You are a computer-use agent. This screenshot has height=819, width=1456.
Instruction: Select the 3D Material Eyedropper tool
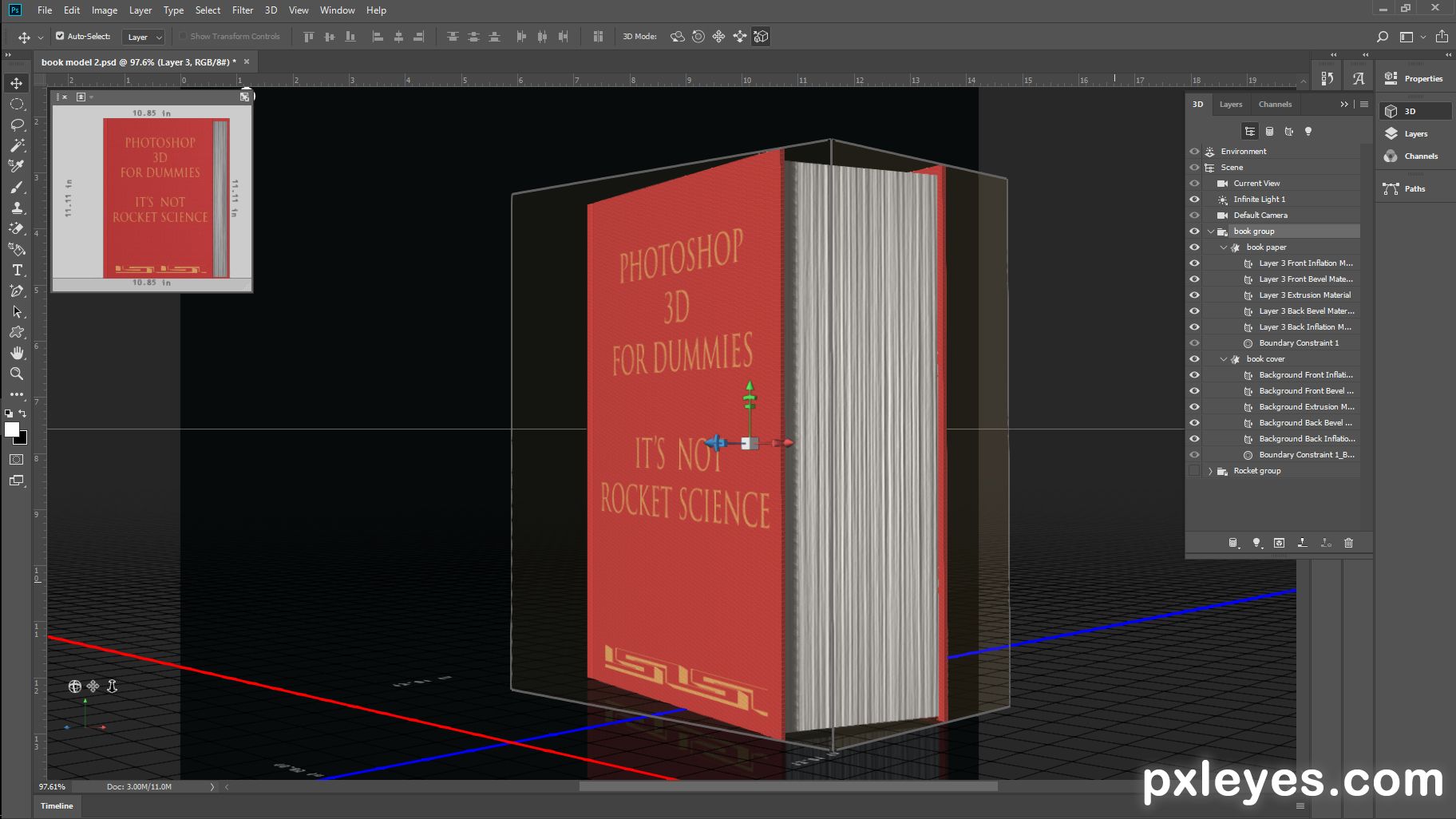[17, 166]
